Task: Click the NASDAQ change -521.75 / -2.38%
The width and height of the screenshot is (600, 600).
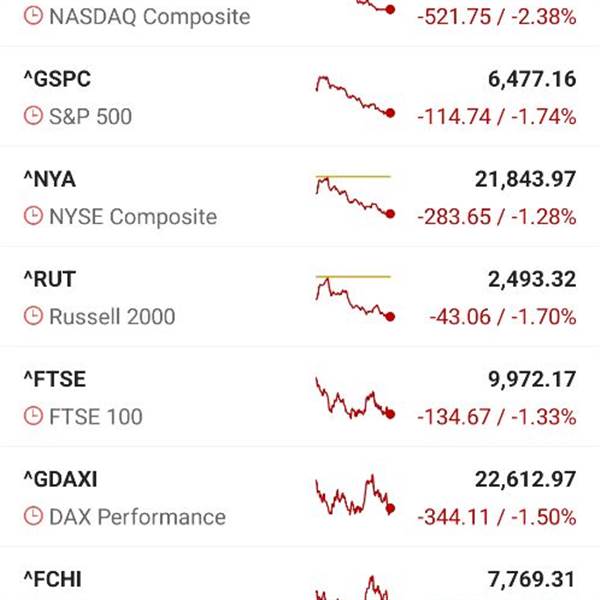Action: pos(497,17)
